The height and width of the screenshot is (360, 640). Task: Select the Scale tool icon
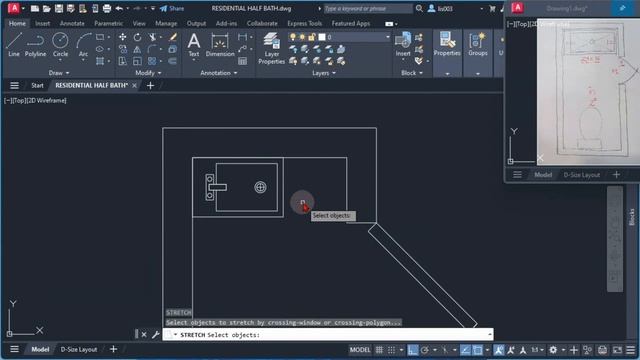(x=137, y=61)
